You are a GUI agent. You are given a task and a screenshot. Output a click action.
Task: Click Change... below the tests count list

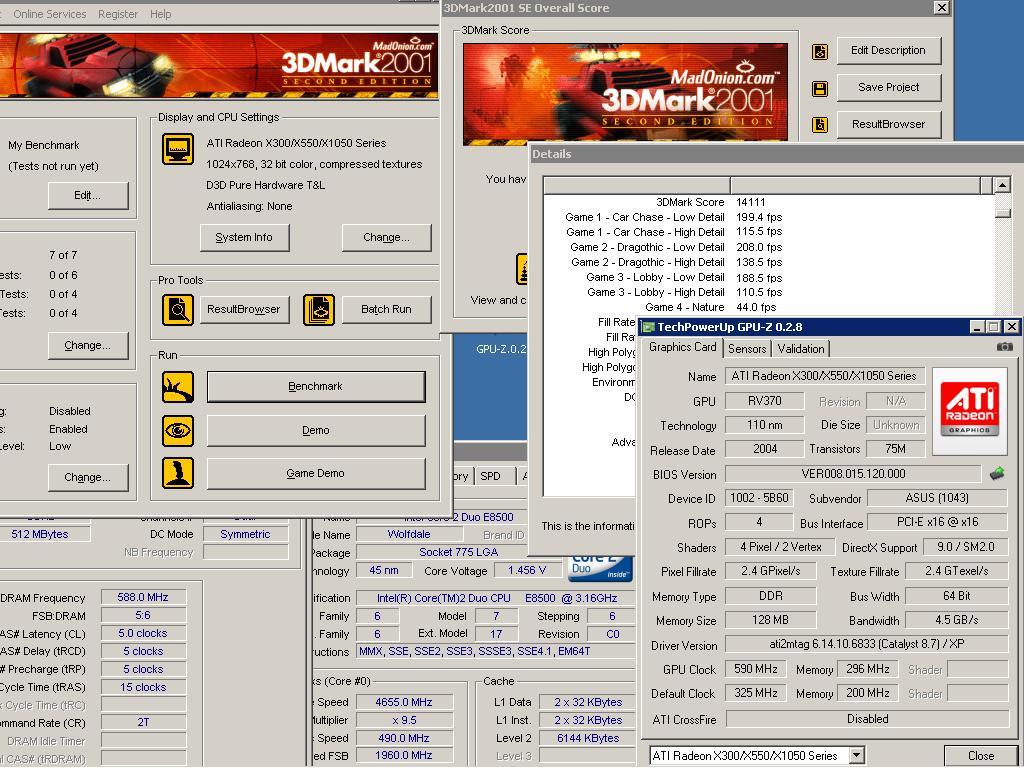click(88, 345)
